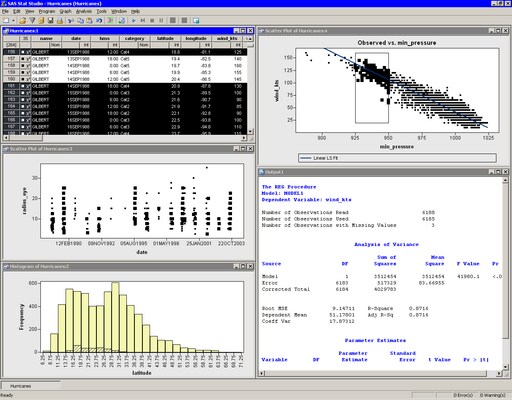
Task: Click data table horizontal scrollbar right arrow
Action: tap(244, 138)
